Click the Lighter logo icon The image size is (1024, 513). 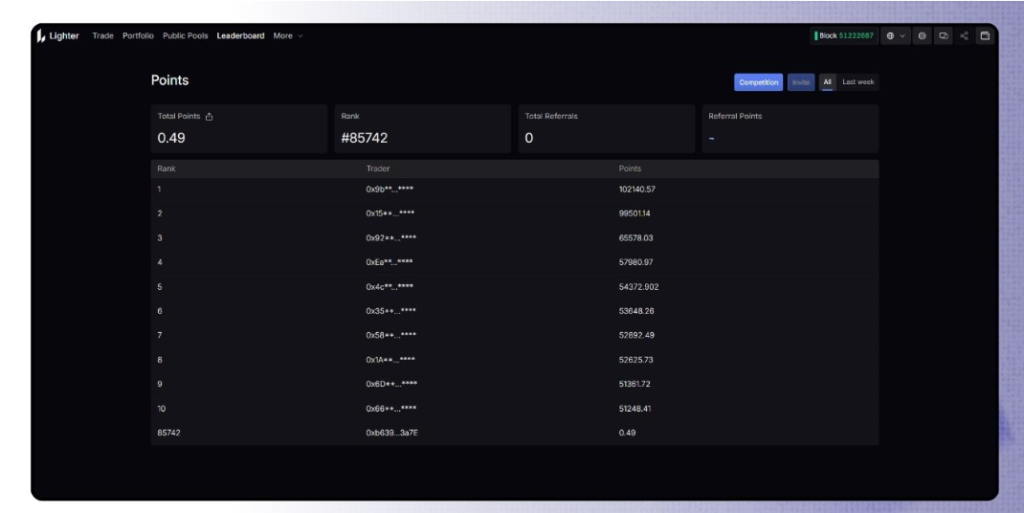(41, 36)
